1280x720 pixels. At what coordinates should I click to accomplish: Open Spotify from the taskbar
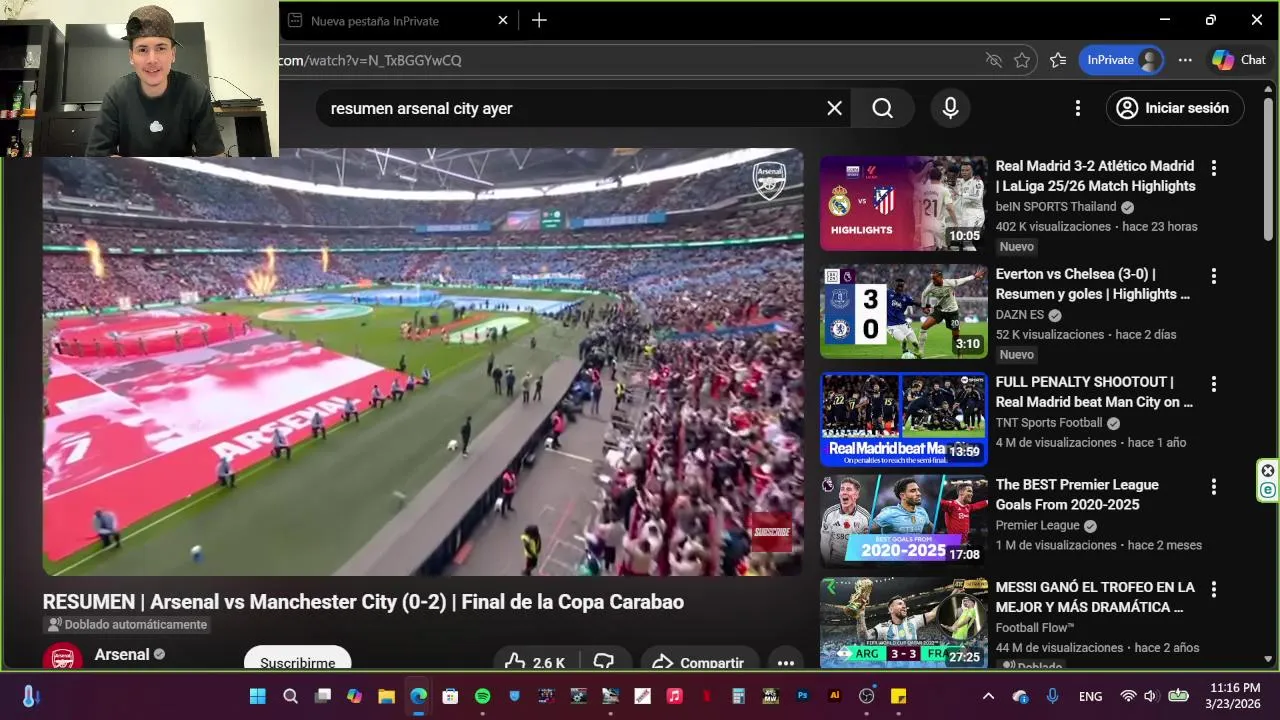coord(482,696)
